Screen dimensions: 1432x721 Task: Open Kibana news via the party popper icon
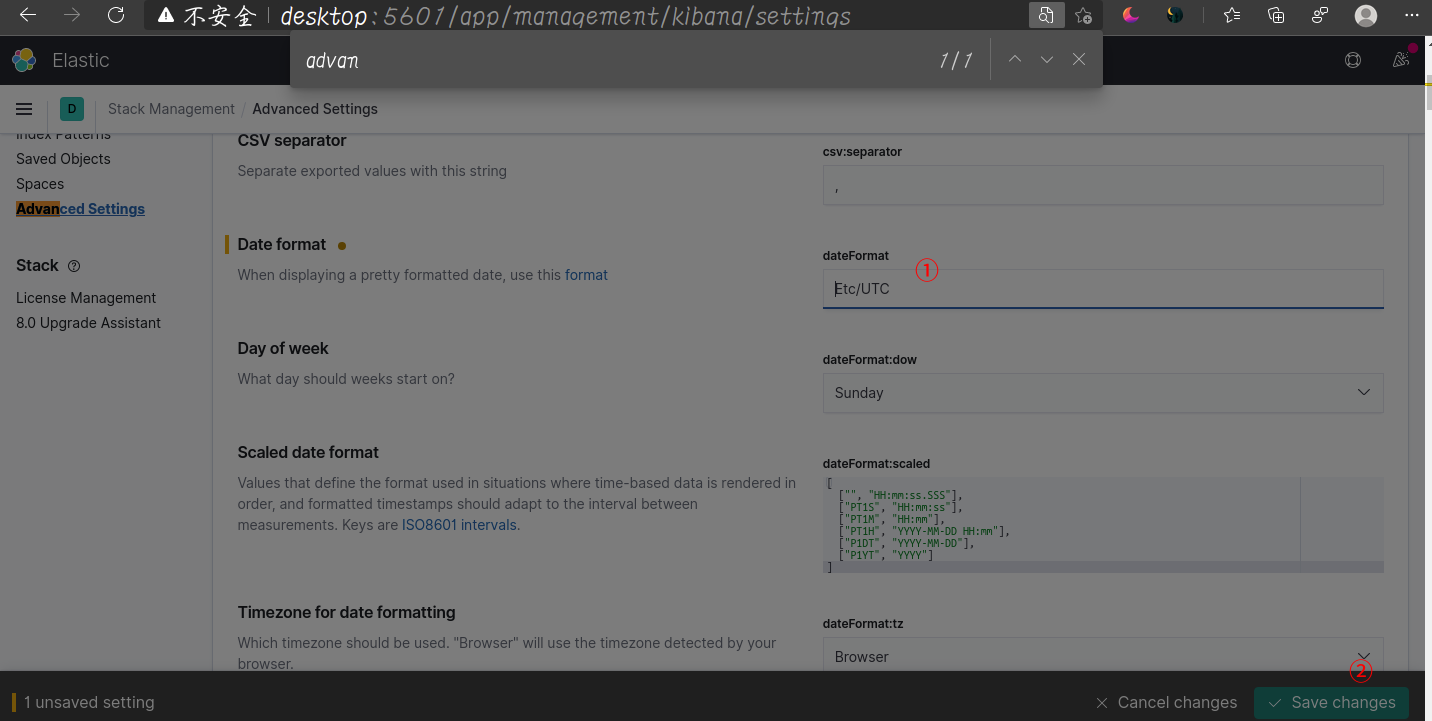tap(1401, 60)
